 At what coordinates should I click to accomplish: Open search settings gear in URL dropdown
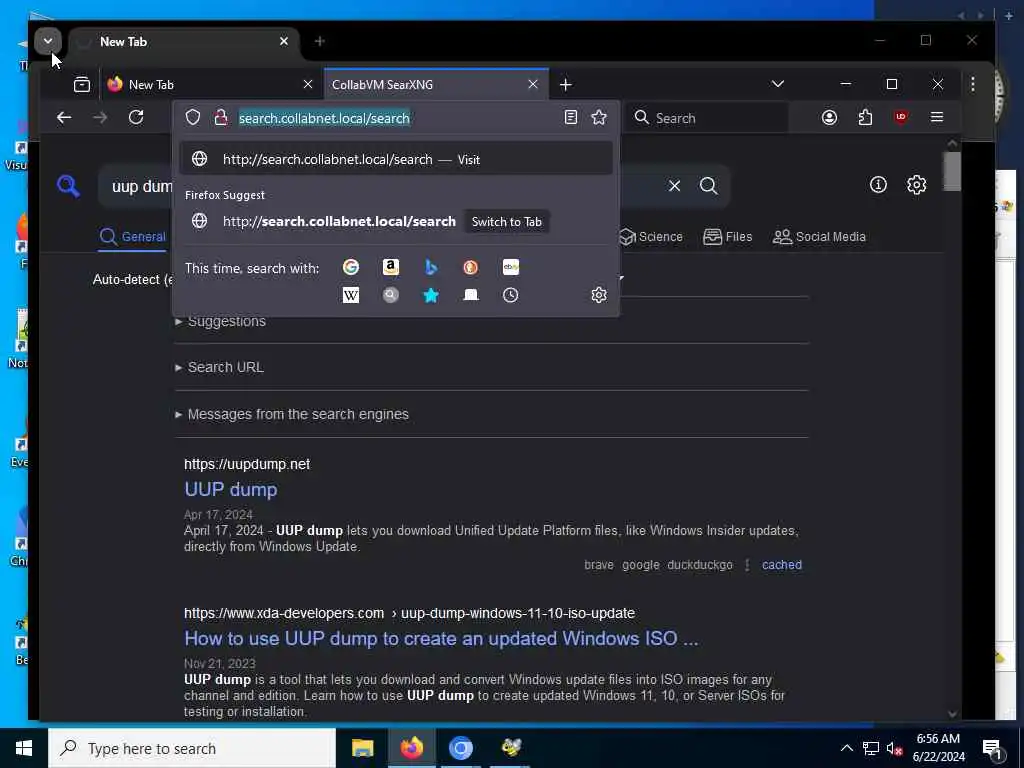click(x=599, y=295)
